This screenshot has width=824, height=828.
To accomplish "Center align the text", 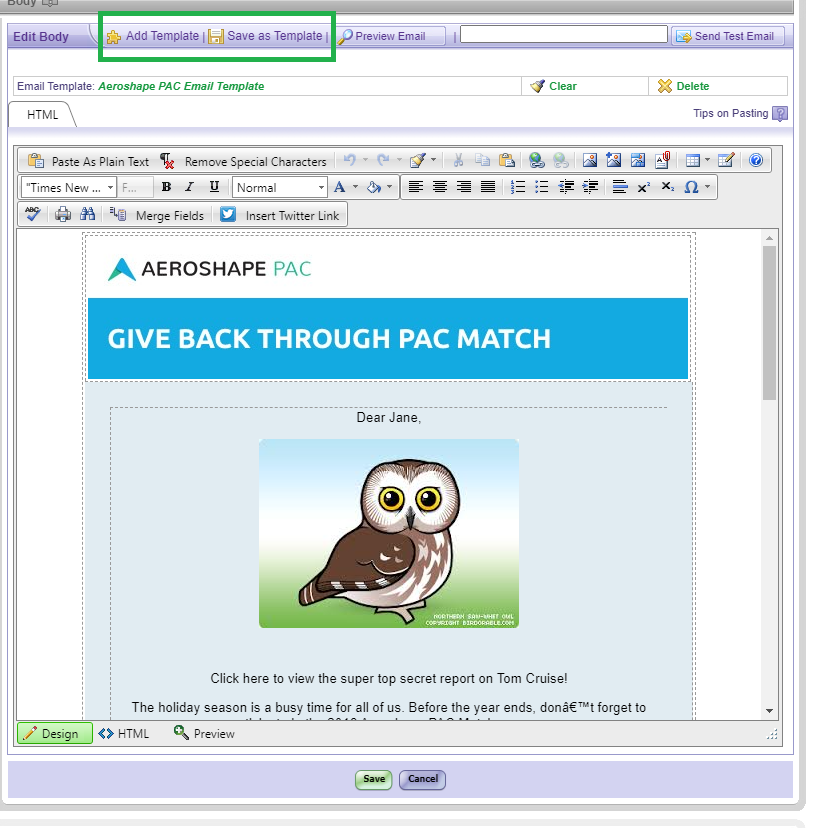I will point(440,187).
